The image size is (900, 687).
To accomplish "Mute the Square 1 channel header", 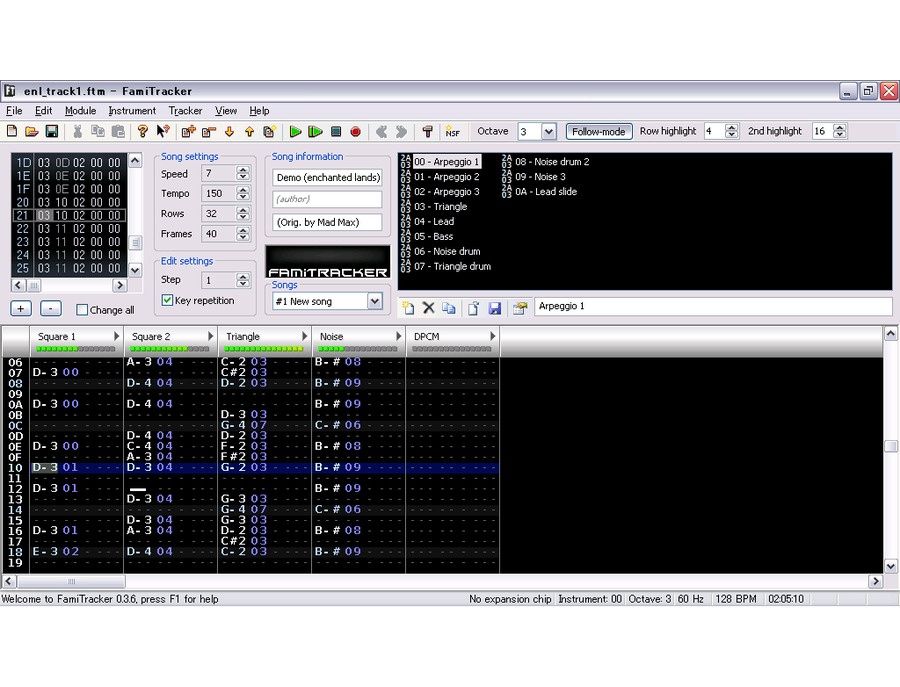I will (x=56, y=336).
